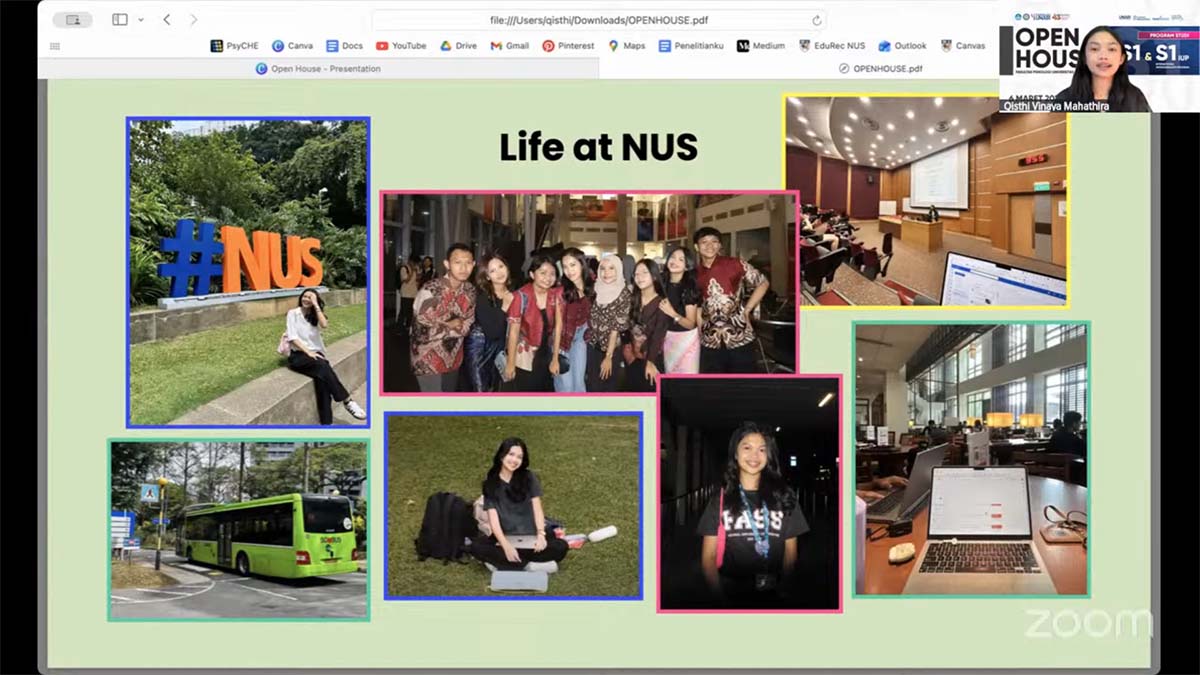The width and height of the screenshot is (1200, 675).
Task: Click the #NUS sign photo on slide
Action: coord(248,272)
